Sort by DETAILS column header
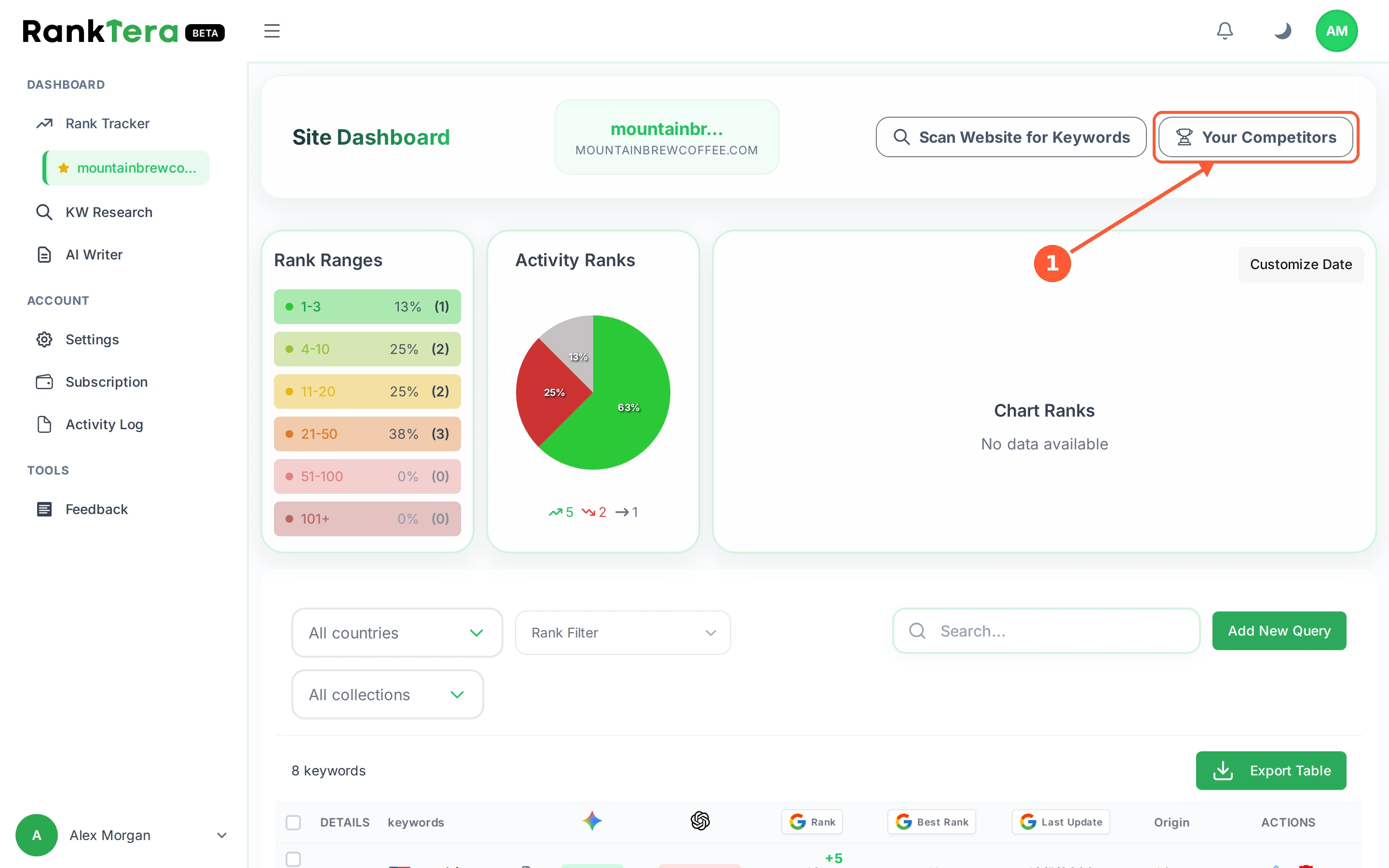 click(x=345, y=822)
